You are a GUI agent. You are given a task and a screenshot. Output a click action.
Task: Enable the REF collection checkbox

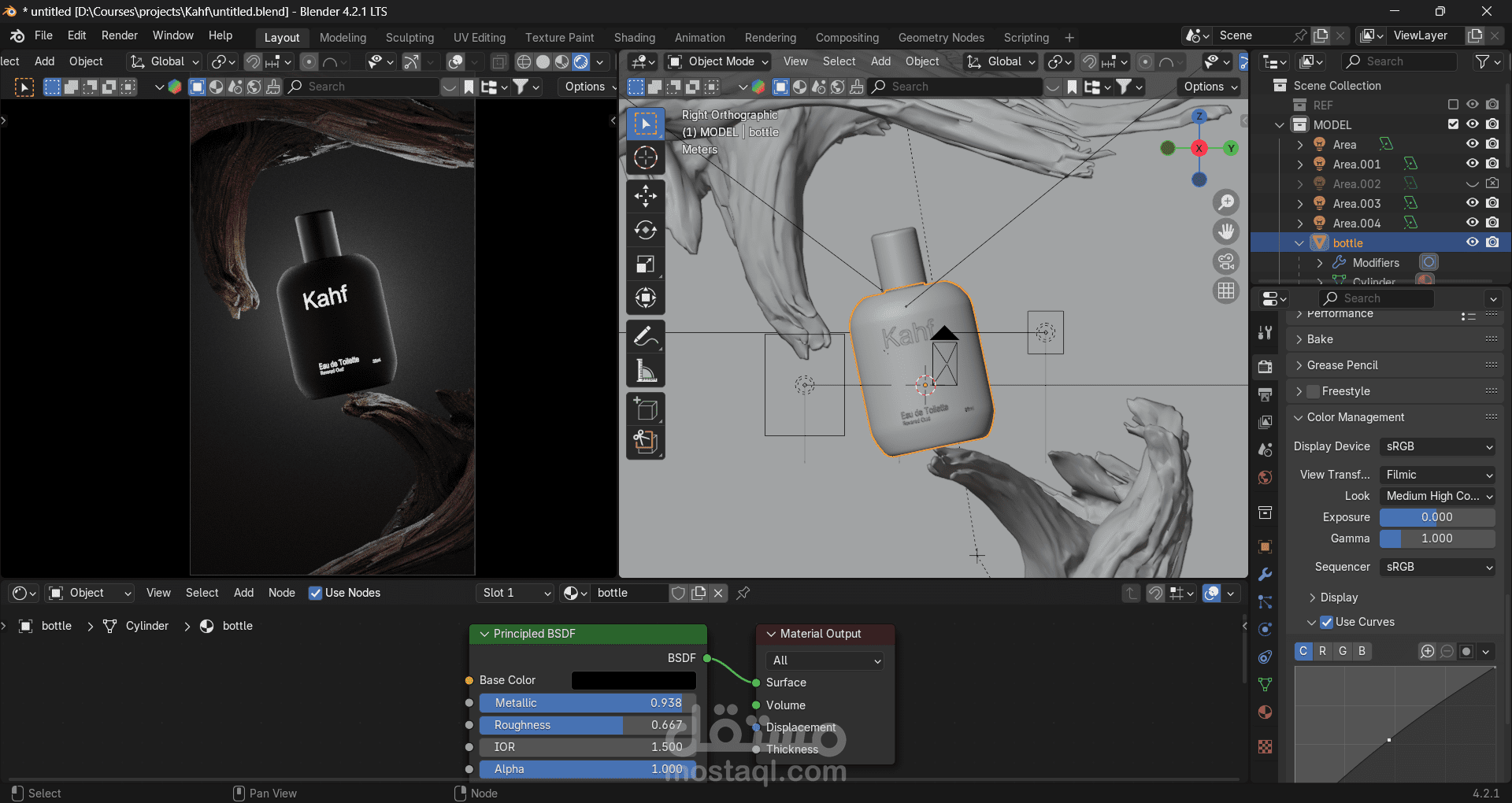1453,105
